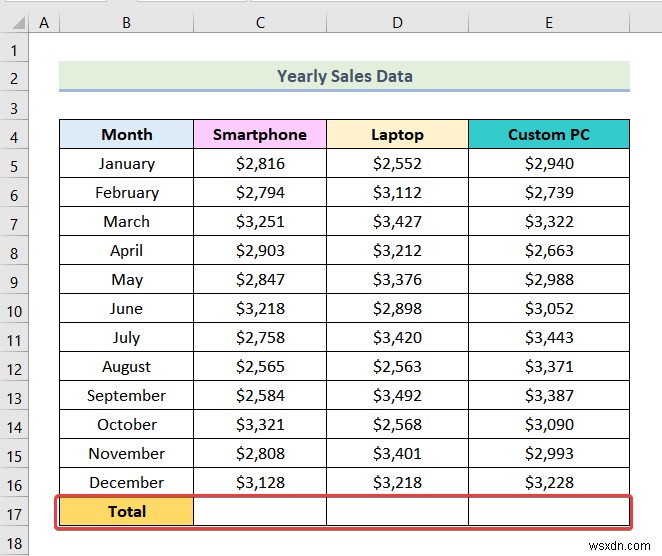Screen dimensions: 662x556
Task: Select column C header
Action: click(x=260, y=21)
